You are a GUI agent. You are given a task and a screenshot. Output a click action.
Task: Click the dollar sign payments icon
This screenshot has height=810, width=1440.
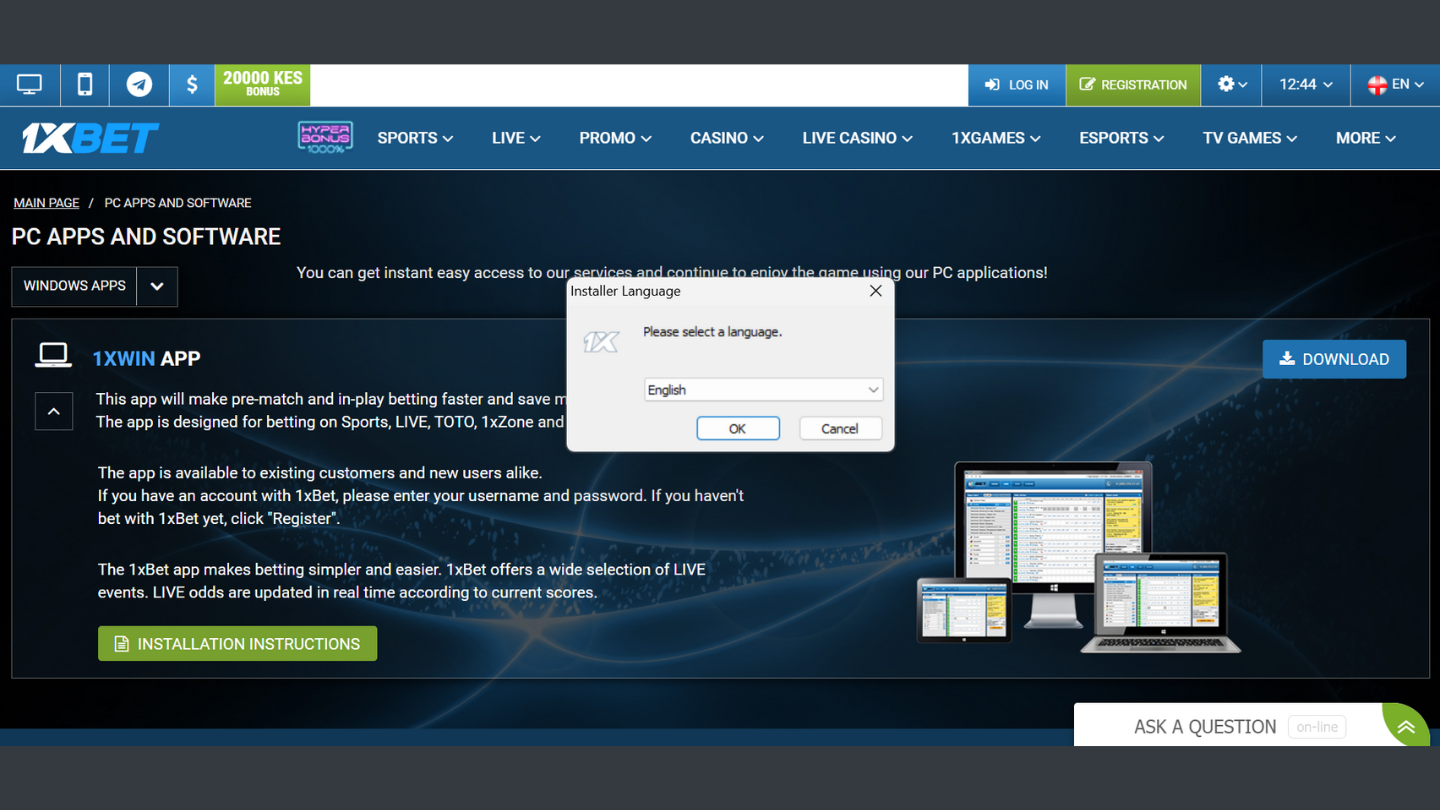coord(192,85)
